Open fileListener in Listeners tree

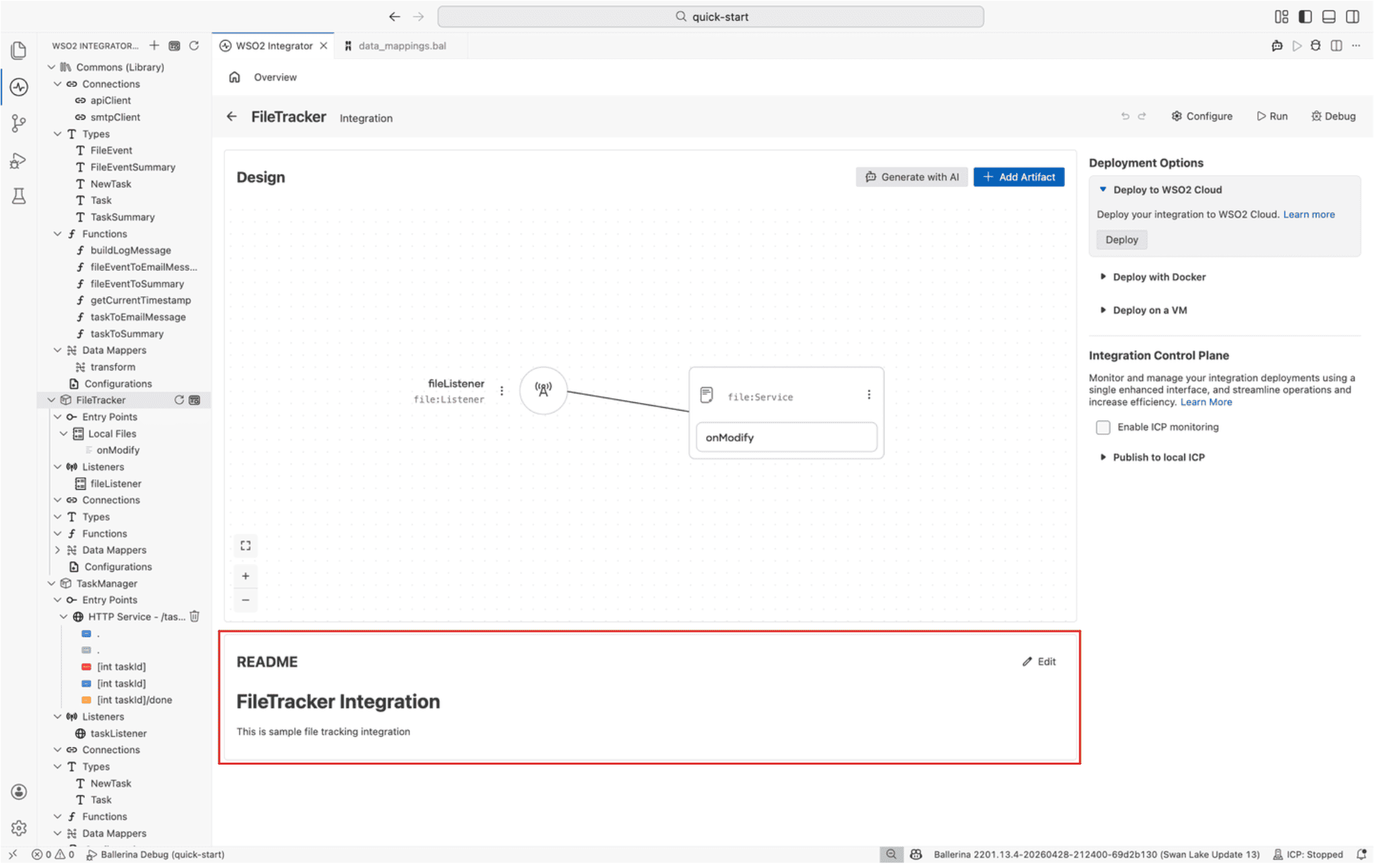[x=116, y=484]
